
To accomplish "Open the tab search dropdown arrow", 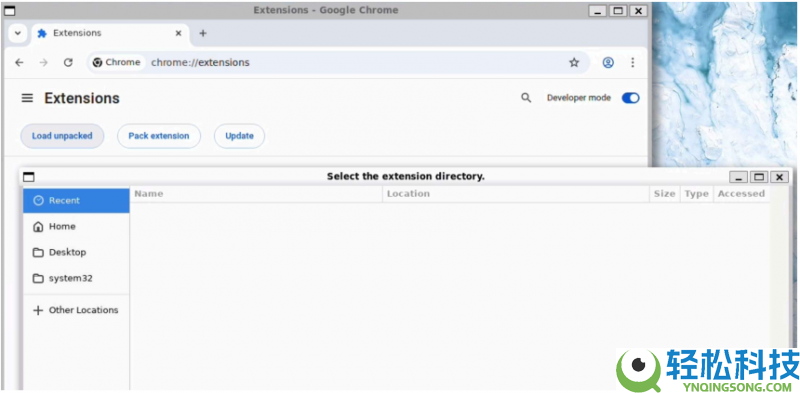I will [18, 33].
